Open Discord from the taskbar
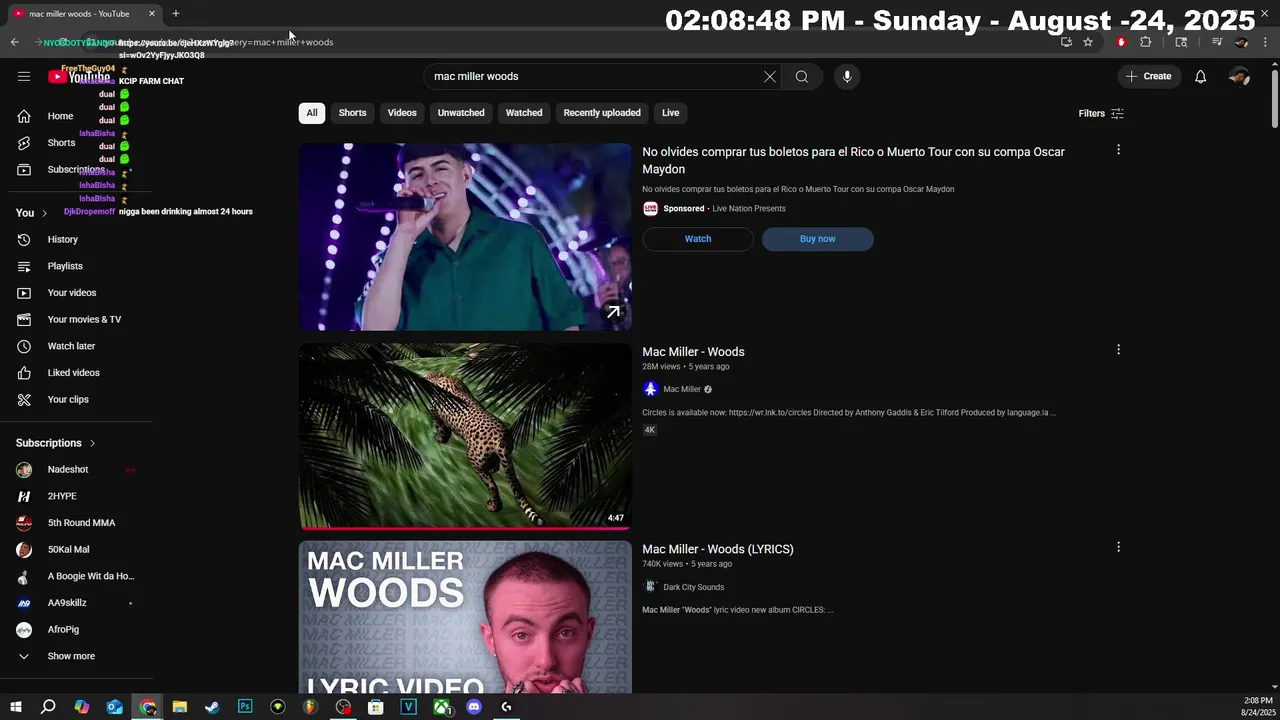 pos(474,707)
